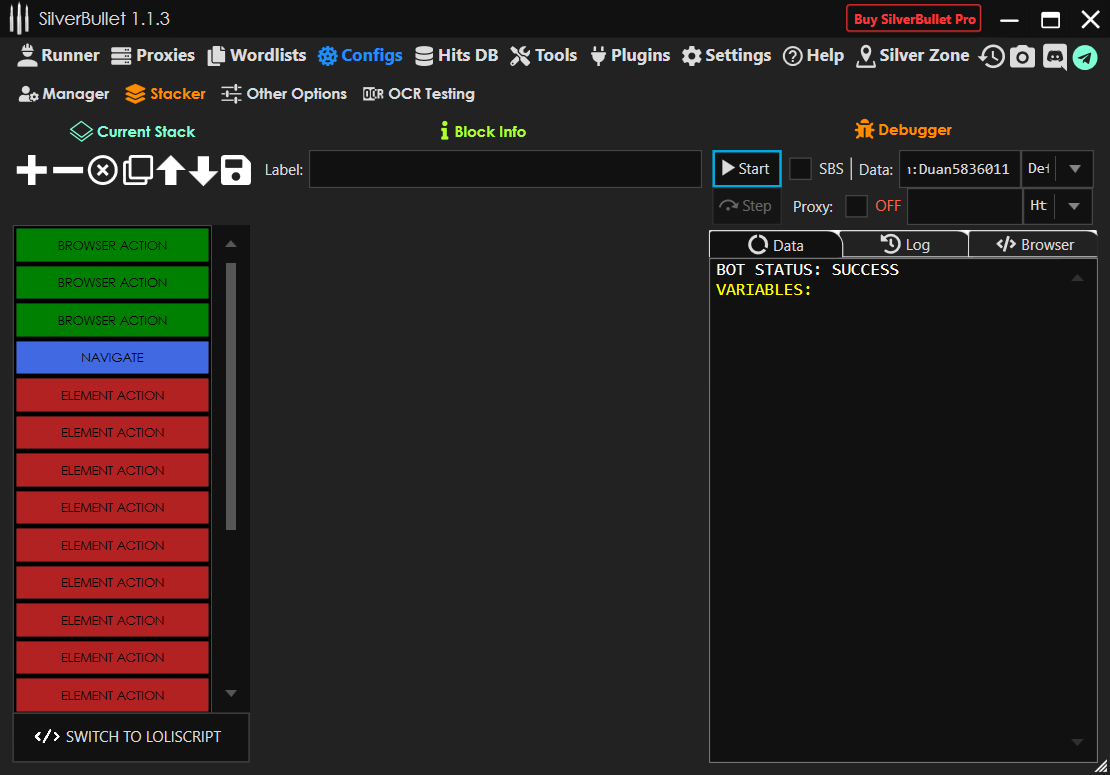This screenshot has width=1110, height=775.
Task: Open the OCR Testing sub-tab
Action: pyautogui.click(x=419, y=93)
